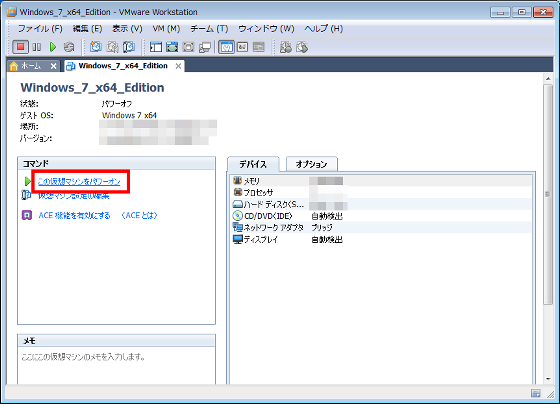Open the ファイル (F) menu
The image size is (560, 404).
coord(40,29)
